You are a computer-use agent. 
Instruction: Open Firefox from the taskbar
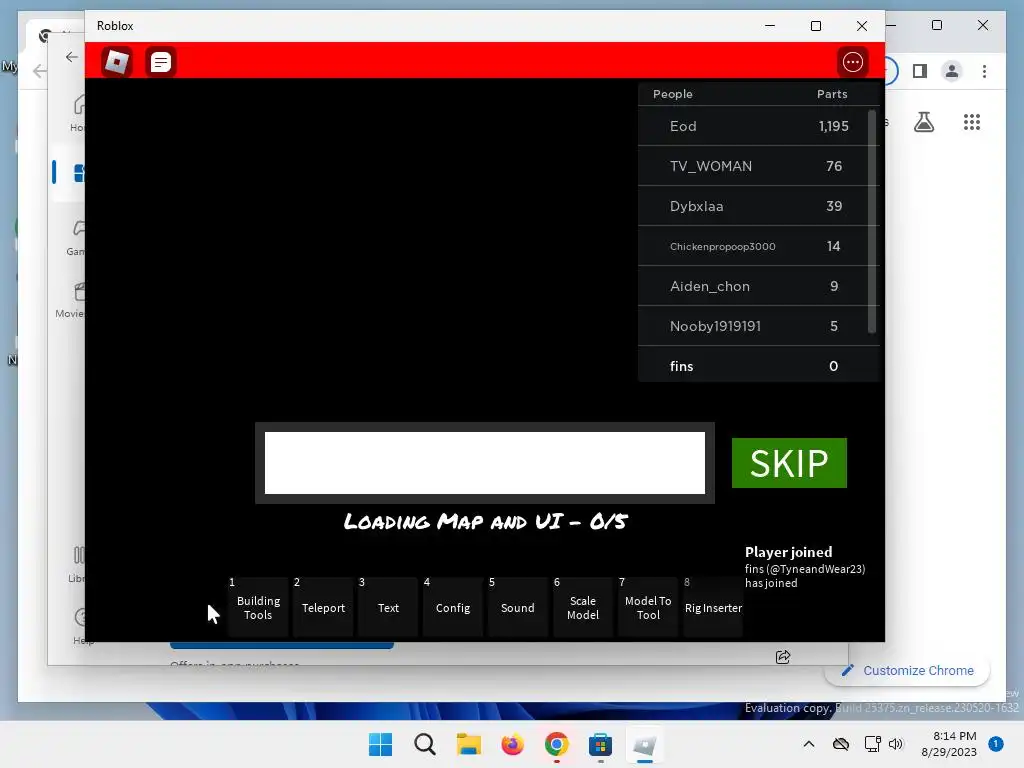(x=513, y=744)
